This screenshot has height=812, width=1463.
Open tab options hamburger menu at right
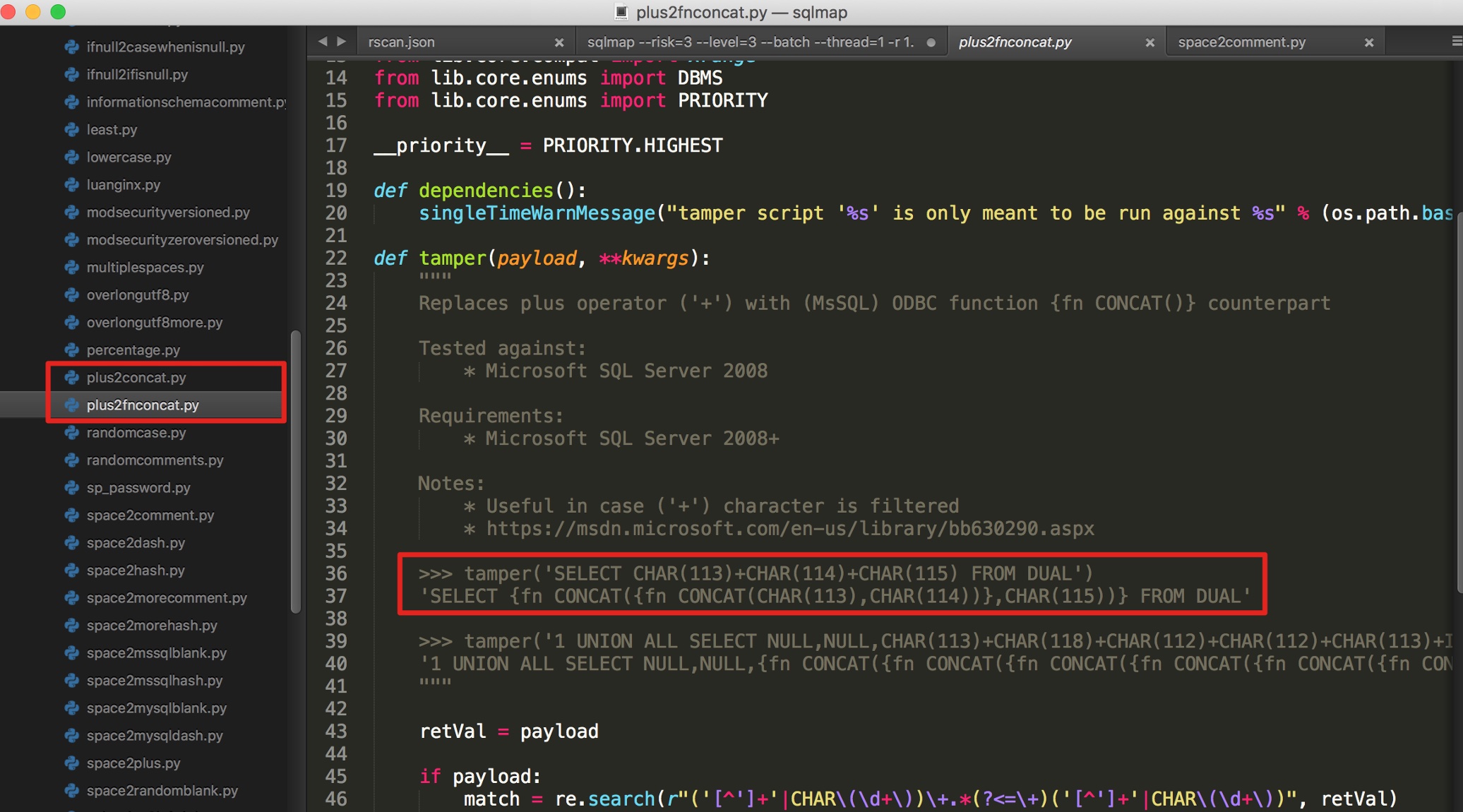pos(1456,42)
